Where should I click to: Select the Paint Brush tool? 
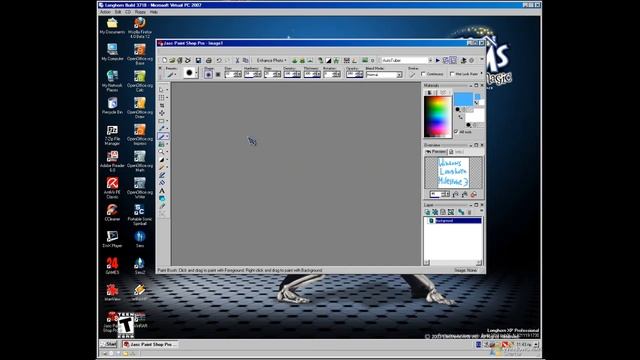tap(162, 136)
